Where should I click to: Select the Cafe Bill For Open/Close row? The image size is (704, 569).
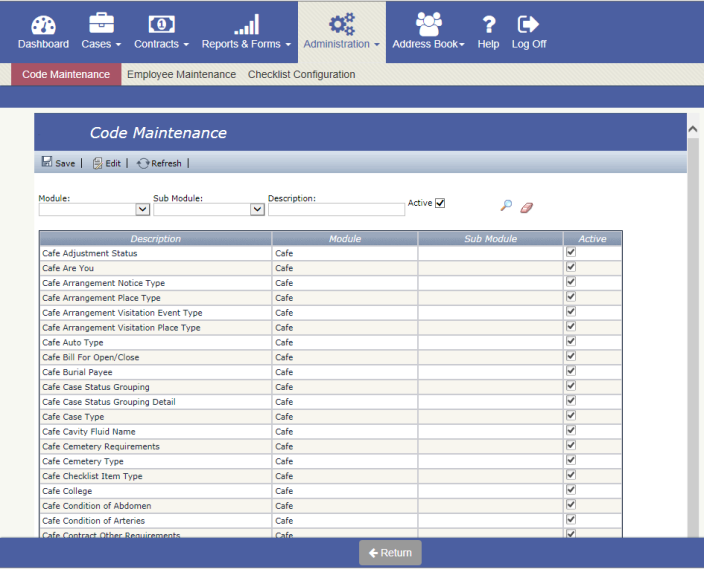point(330,357)
